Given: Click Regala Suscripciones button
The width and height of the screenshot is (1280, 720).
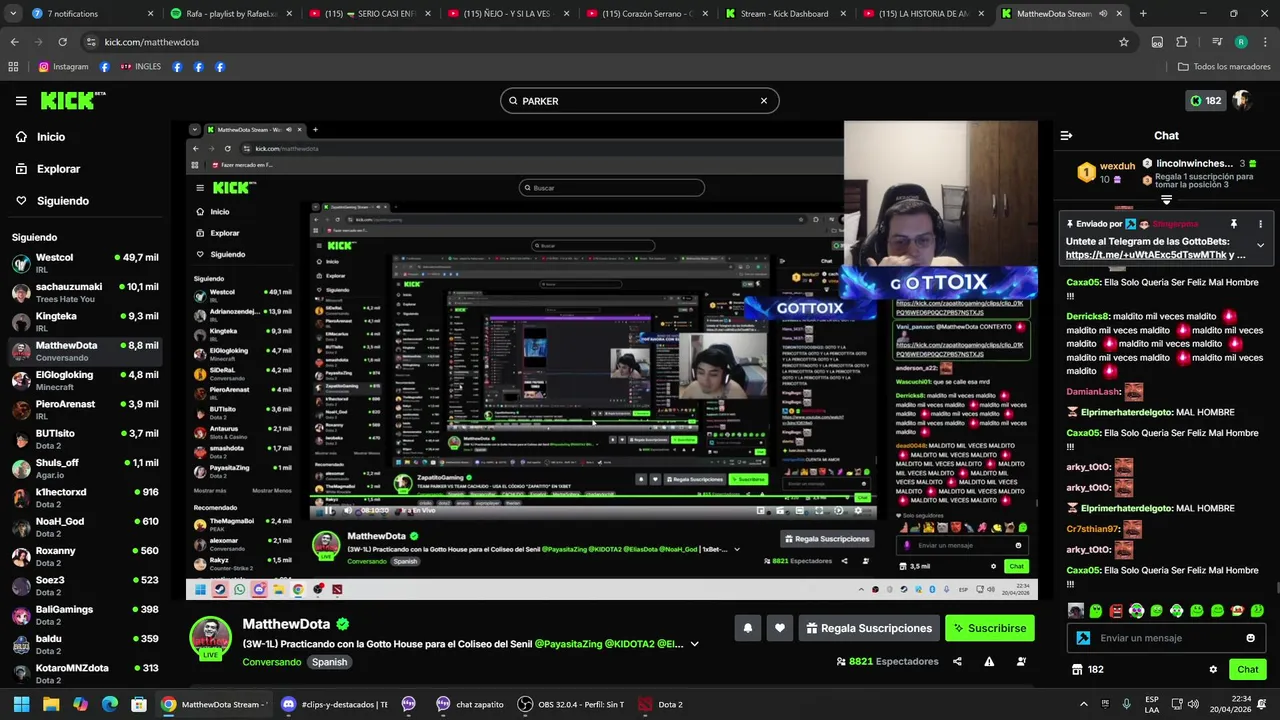Looking at the screenshot, I should pyautogui.click(x=868, y=628).
